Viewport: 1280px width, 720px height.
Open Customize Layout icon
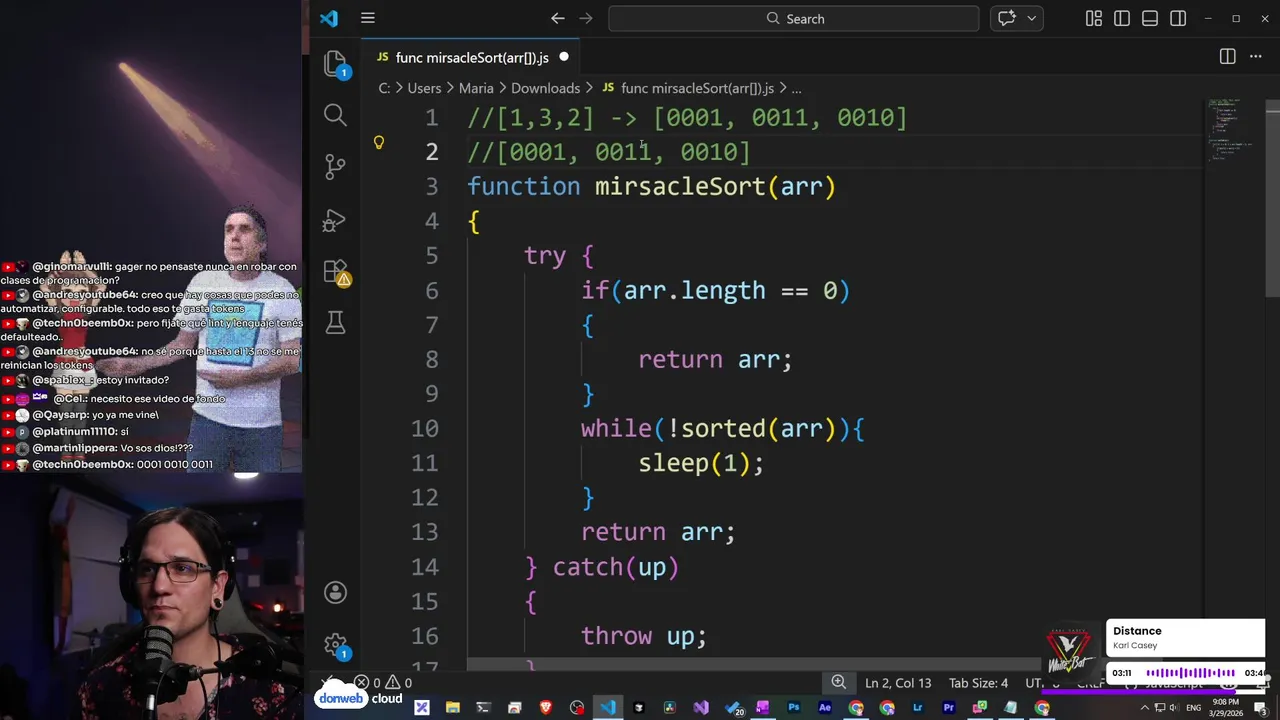pyautogui.click(x=1094, y=18)
